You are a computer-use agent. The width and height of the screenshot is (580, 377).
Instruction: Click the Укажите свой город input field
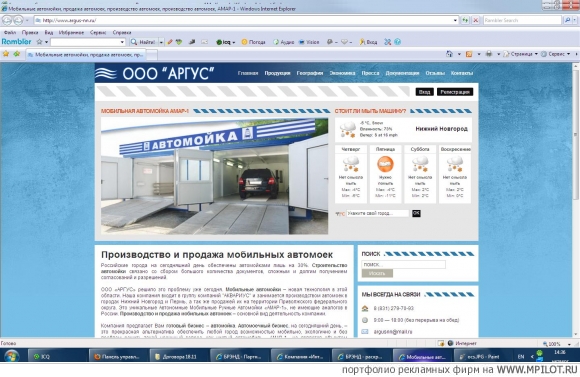[x=378, y=213]
